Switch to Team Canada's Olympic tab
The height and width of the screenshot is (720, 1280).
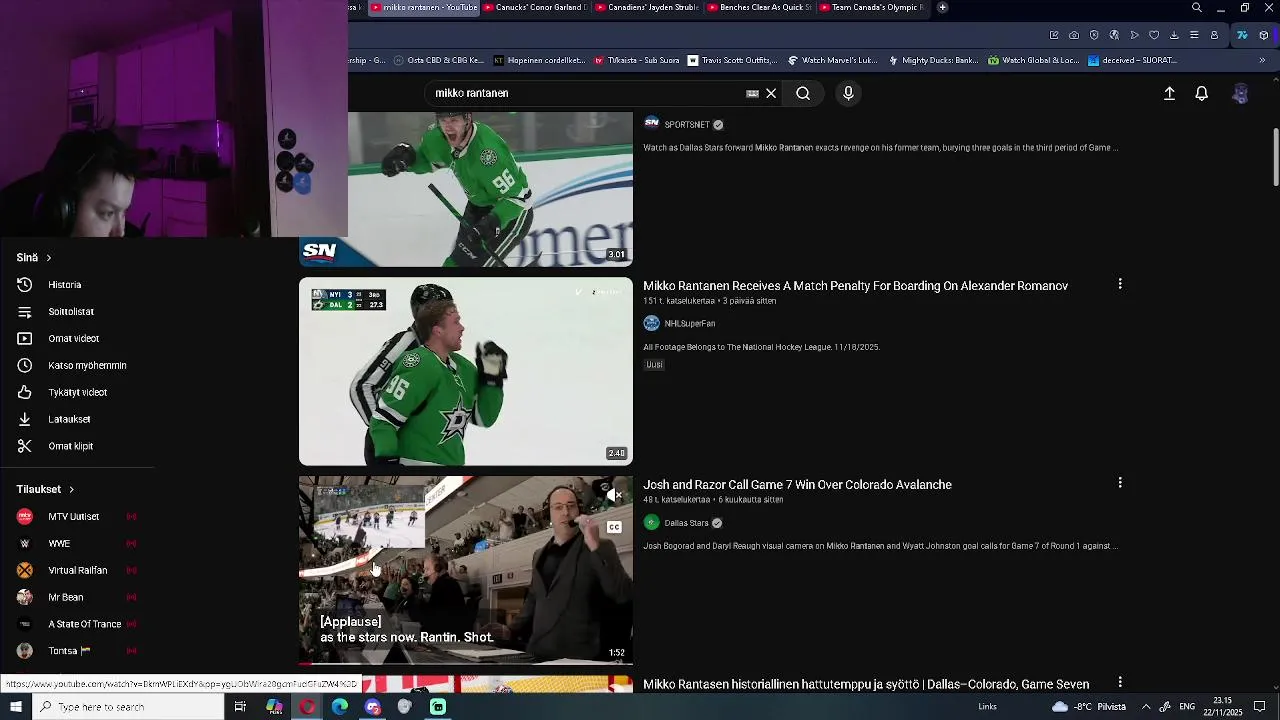pos(874,7)
